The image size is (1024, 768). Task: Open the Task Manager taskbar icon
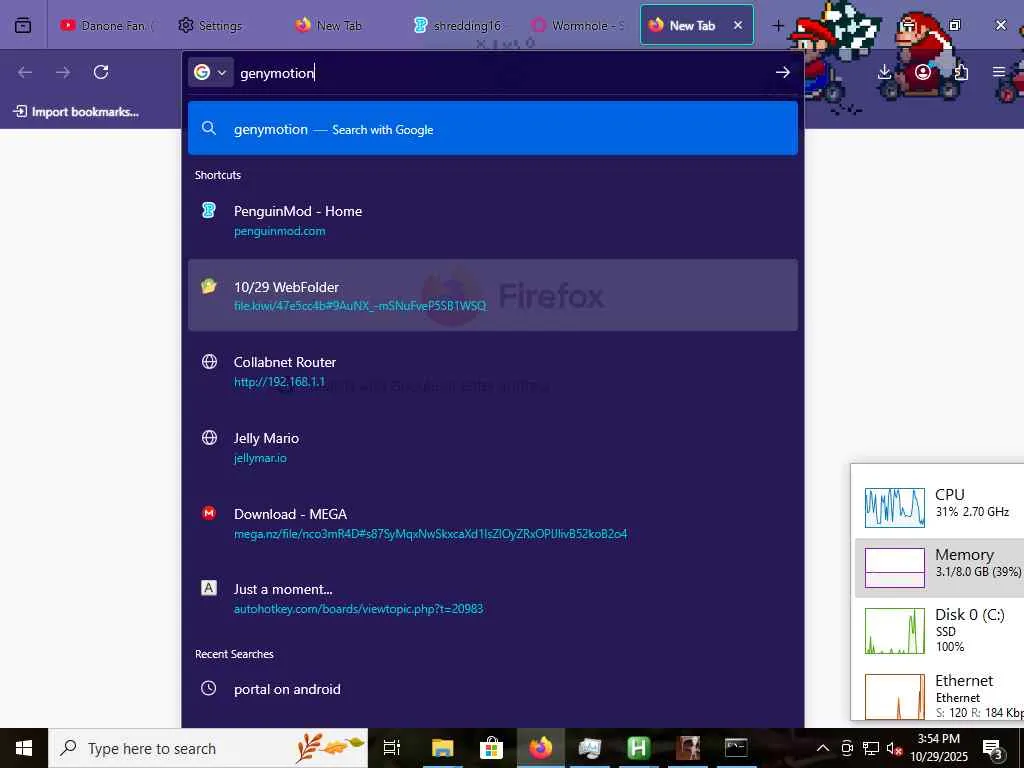590,748
